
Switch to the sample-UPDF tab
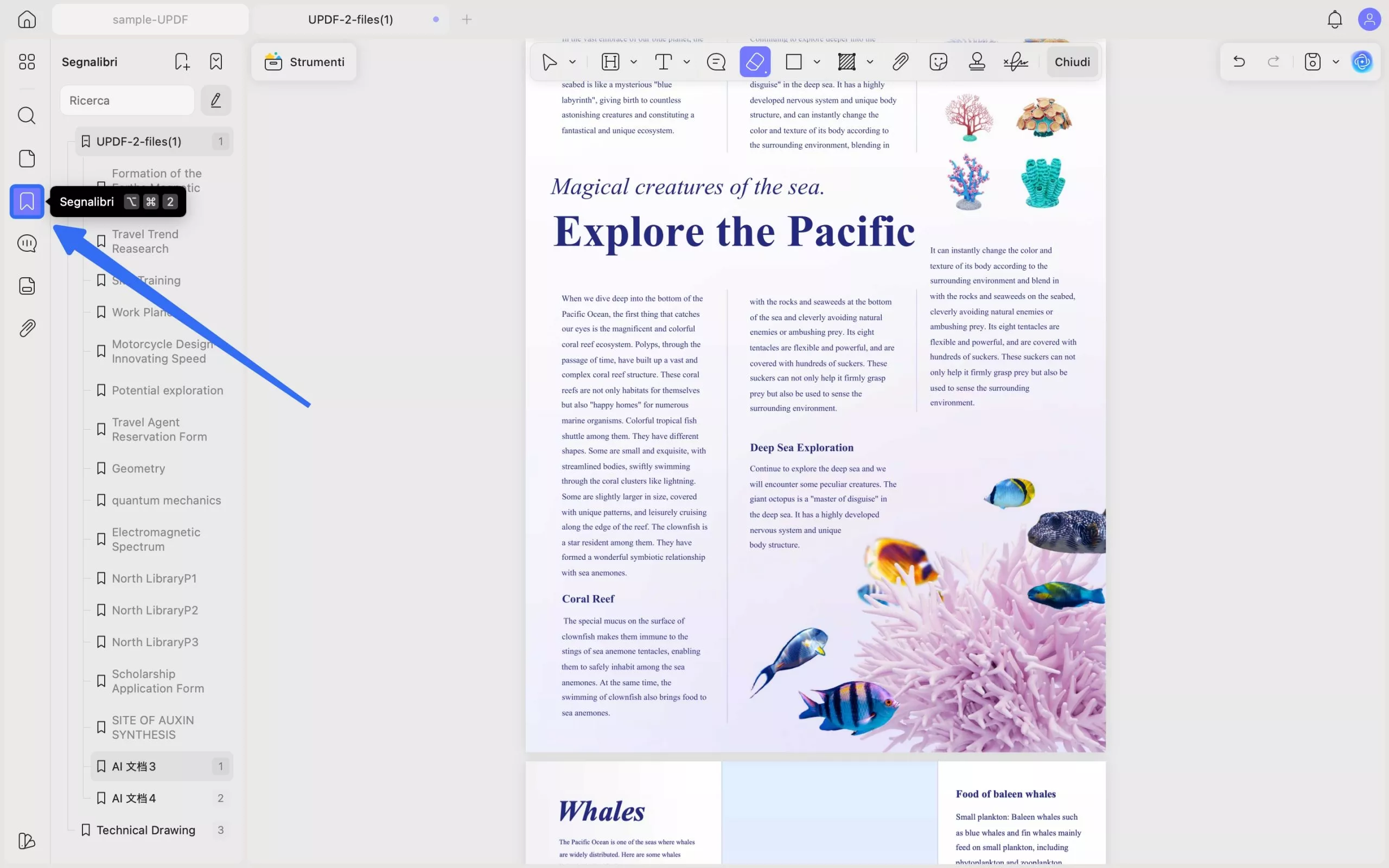tap(150, 20)
